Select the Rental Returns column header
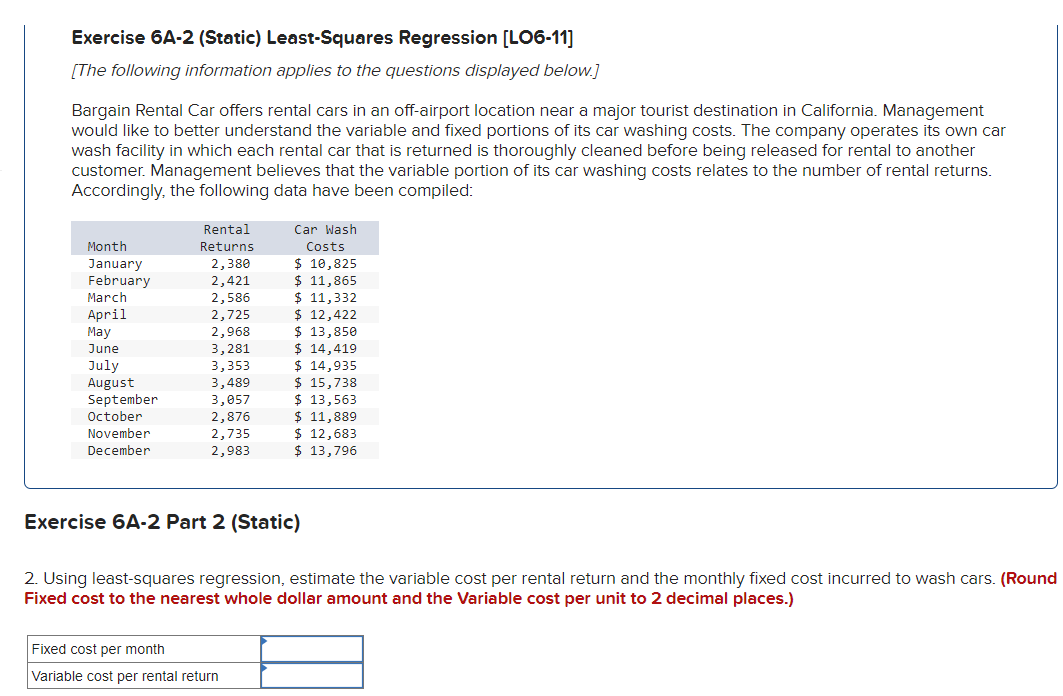The width and height of the screenshot is (1063, 696). coord(227,238)
